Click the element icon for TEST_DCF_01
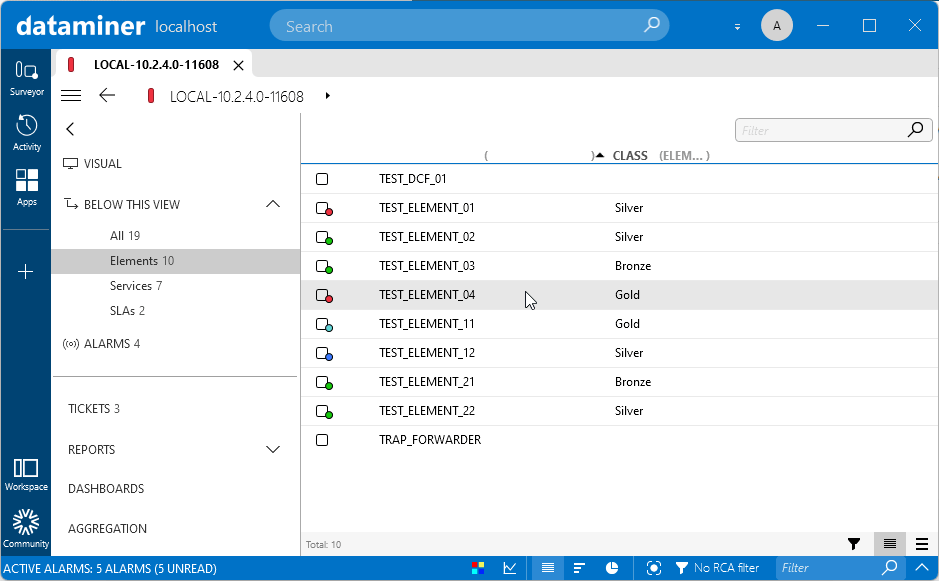Viewport: 939px width, 581px height. coord(322,179)
